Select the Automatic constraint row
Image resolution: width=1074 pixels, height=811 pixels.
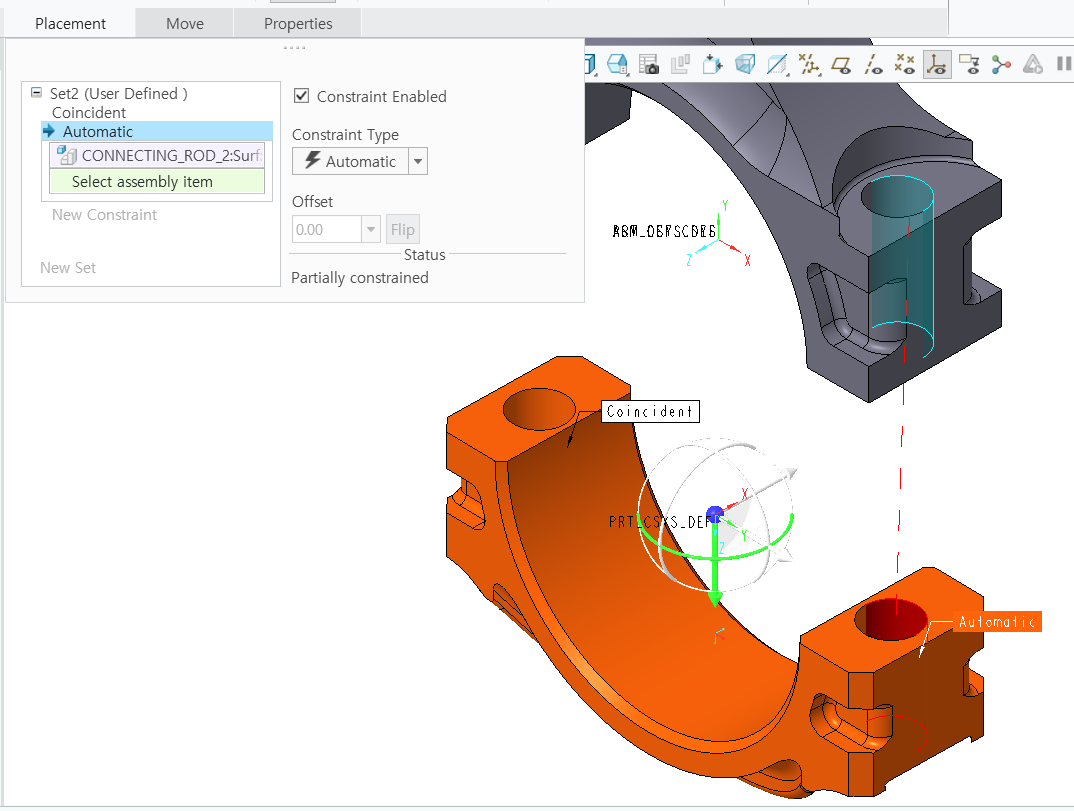point(157,131)
